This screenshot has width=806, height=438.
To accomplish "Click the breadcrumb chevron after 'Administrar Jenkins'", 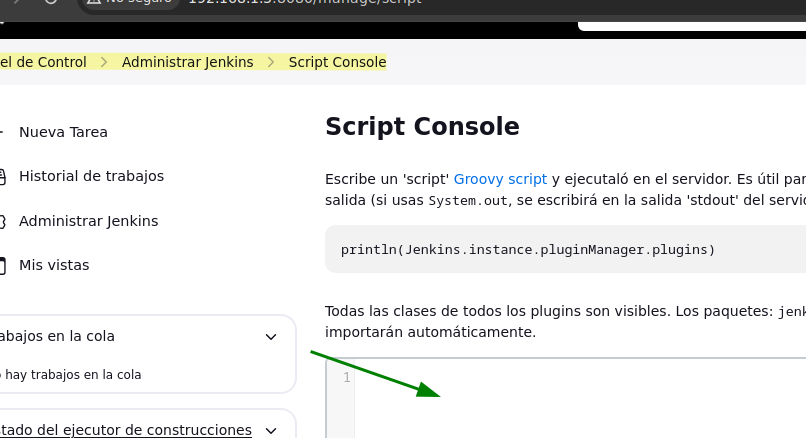I will click(x=271, y=62).
